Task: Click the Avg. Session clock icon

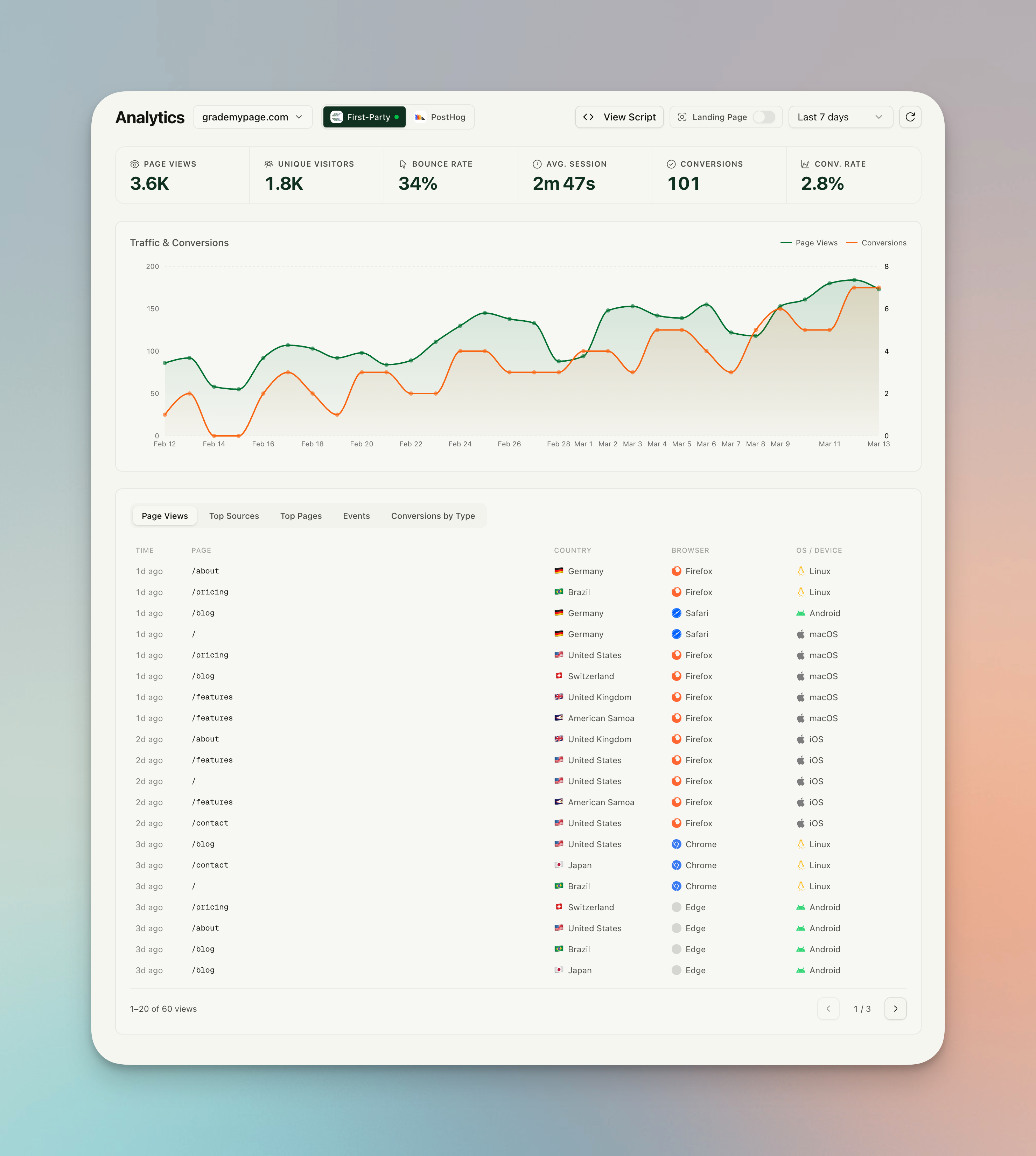Action: [x=537, y=164]
